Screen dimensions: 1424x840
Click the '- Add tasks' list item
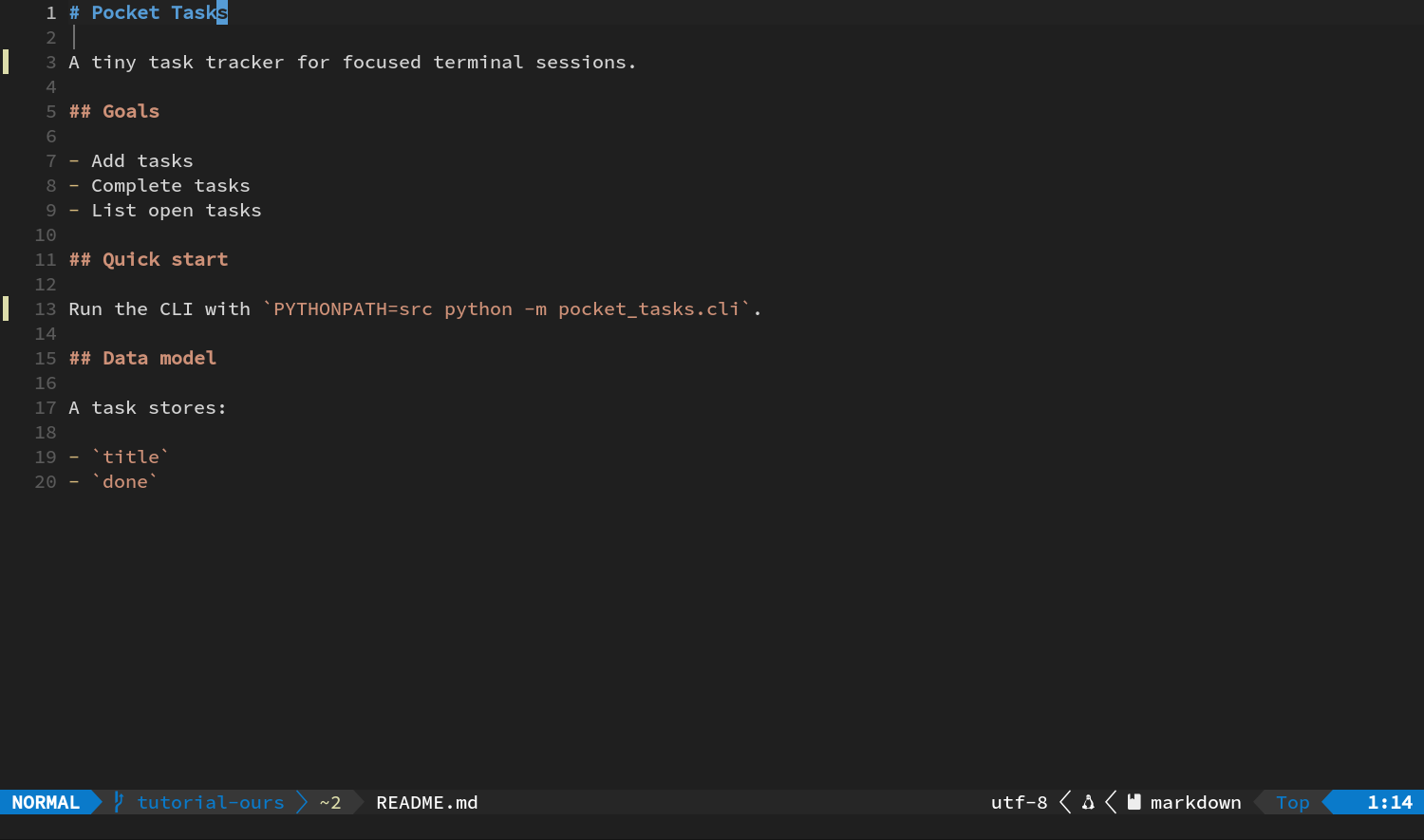tap(131, 160)
